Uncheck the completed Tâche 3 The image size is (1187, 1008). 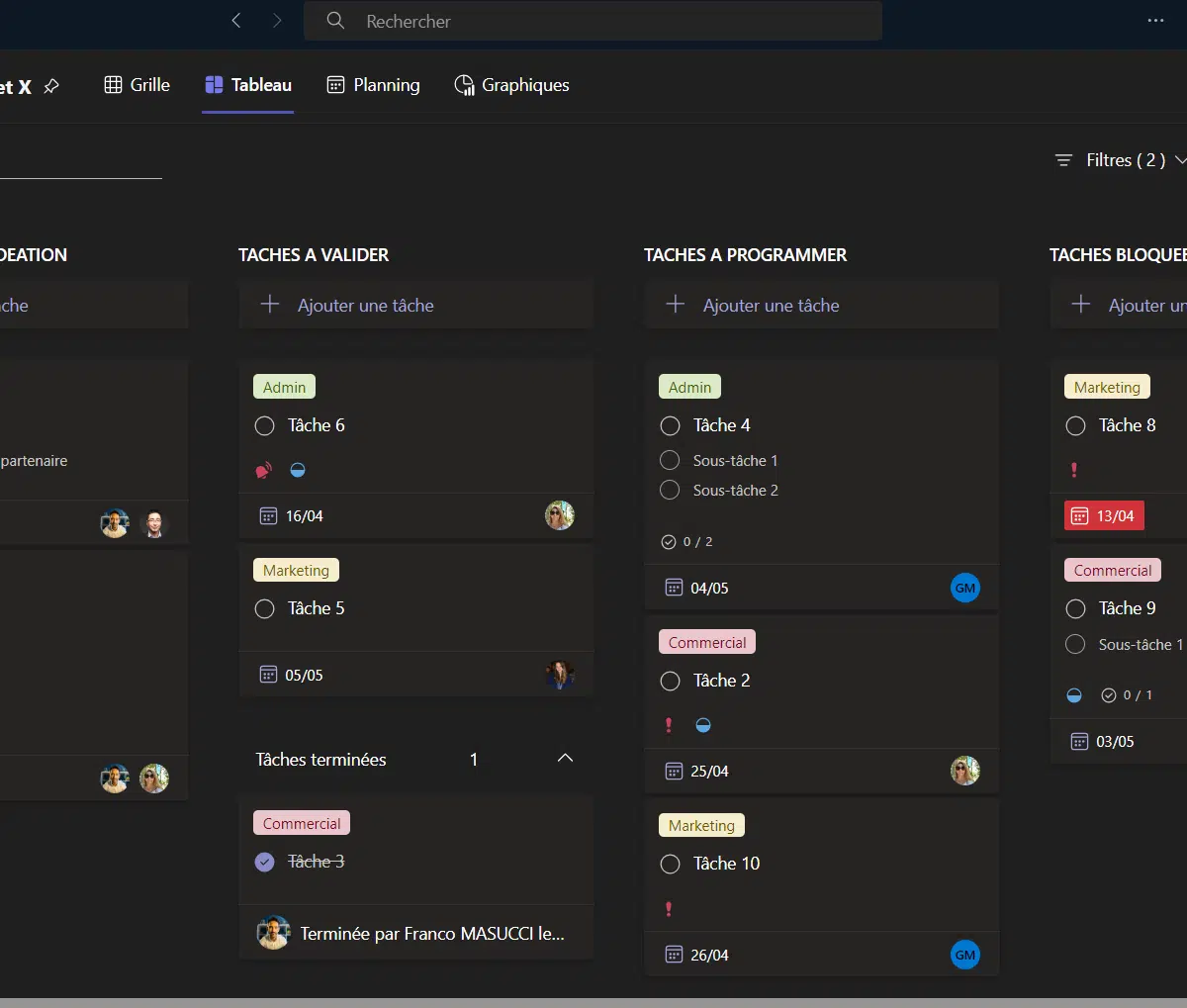(265, 863)
